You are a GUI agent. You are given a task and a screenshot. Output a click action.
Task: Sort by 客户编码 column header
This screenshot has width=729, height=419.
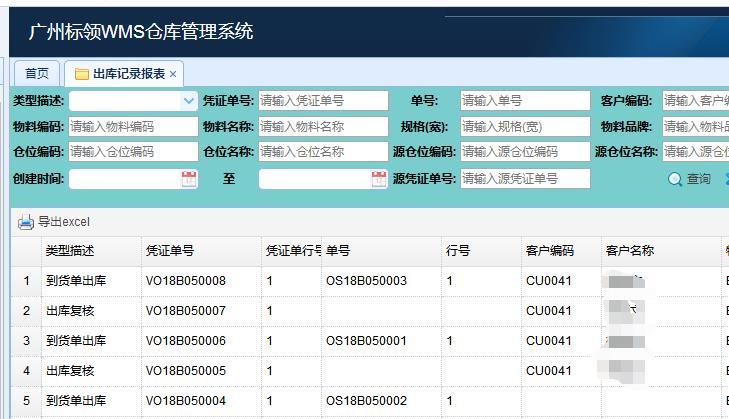(x=550, y=251)
